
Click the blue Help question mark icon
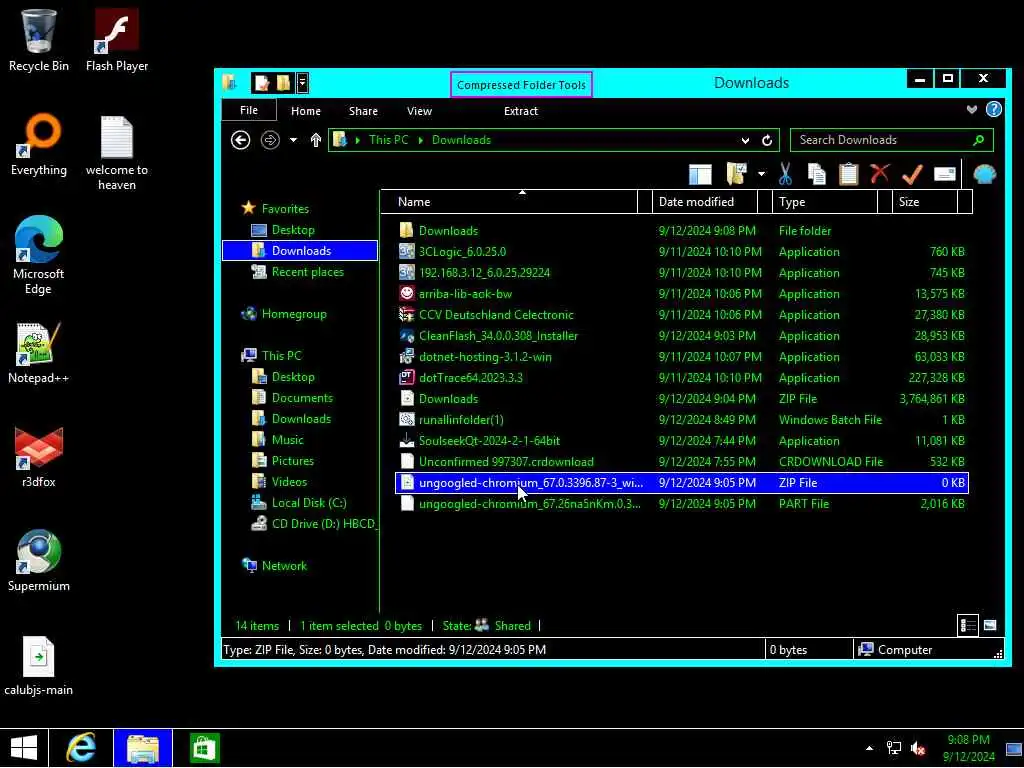(993, 110)
